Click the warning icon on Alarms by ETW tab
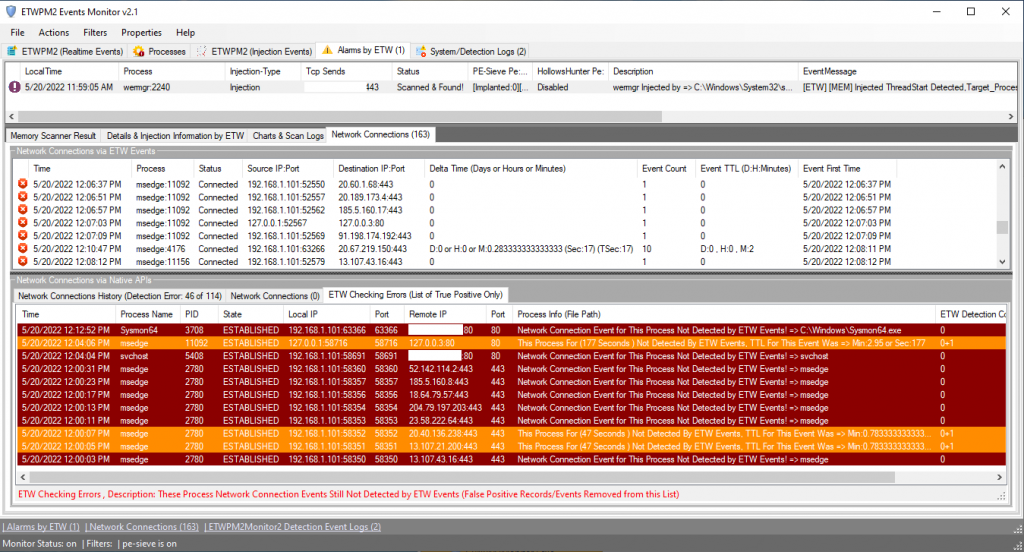 327,50
